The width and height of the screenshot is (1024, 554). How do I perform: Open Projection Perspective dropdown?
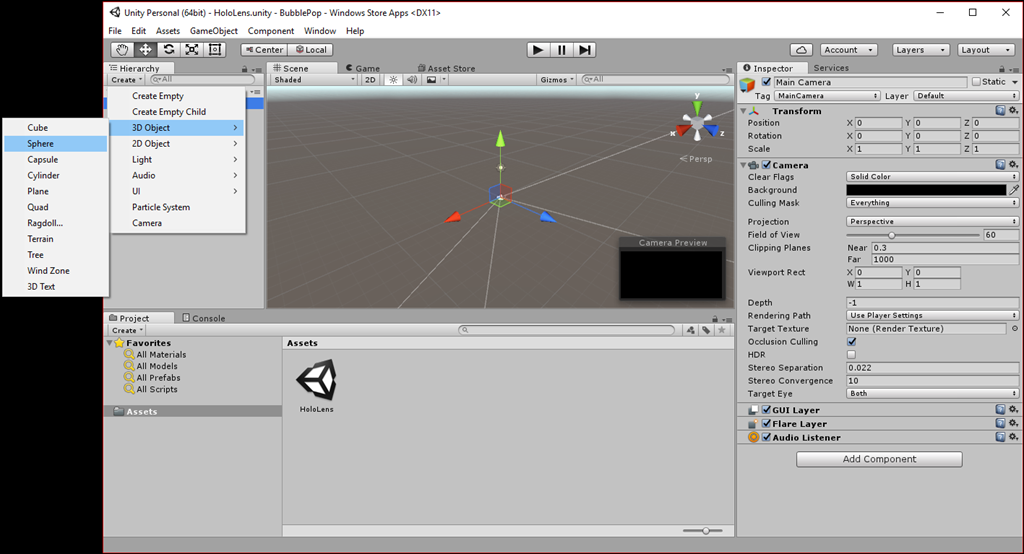point(932,221)
